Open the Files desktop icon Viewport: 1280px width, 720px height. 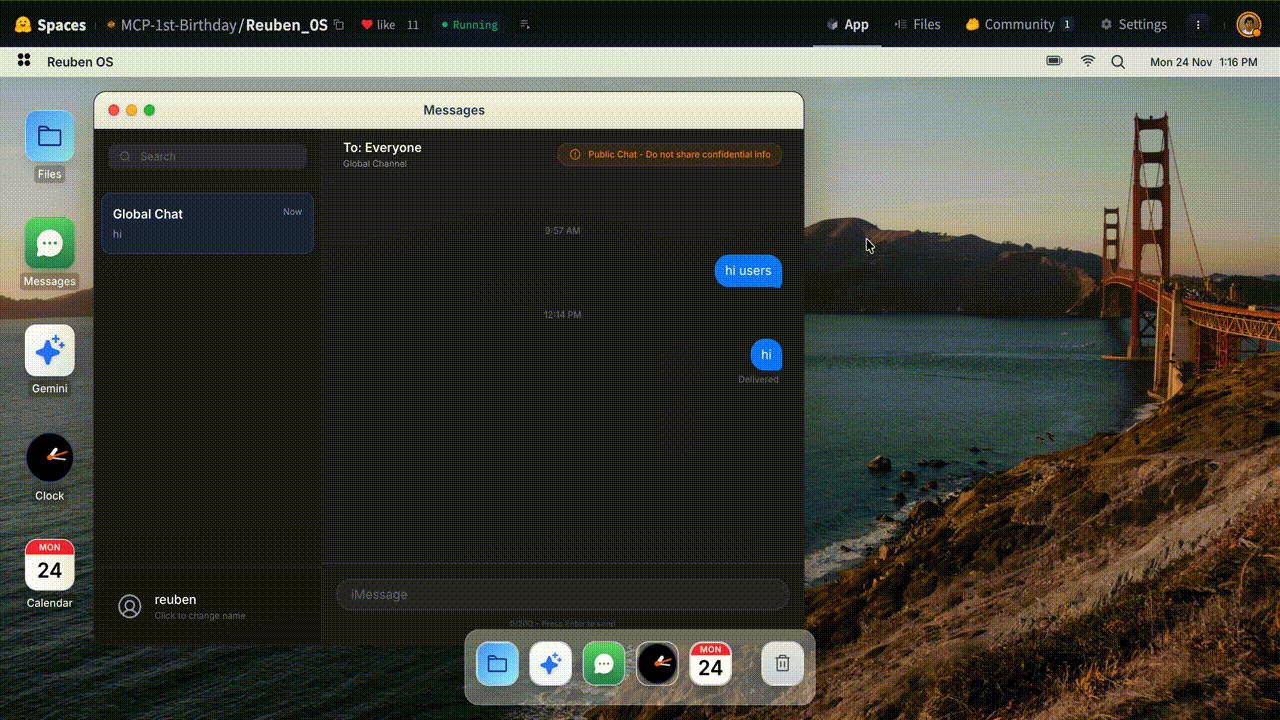[x=49, y=137]
